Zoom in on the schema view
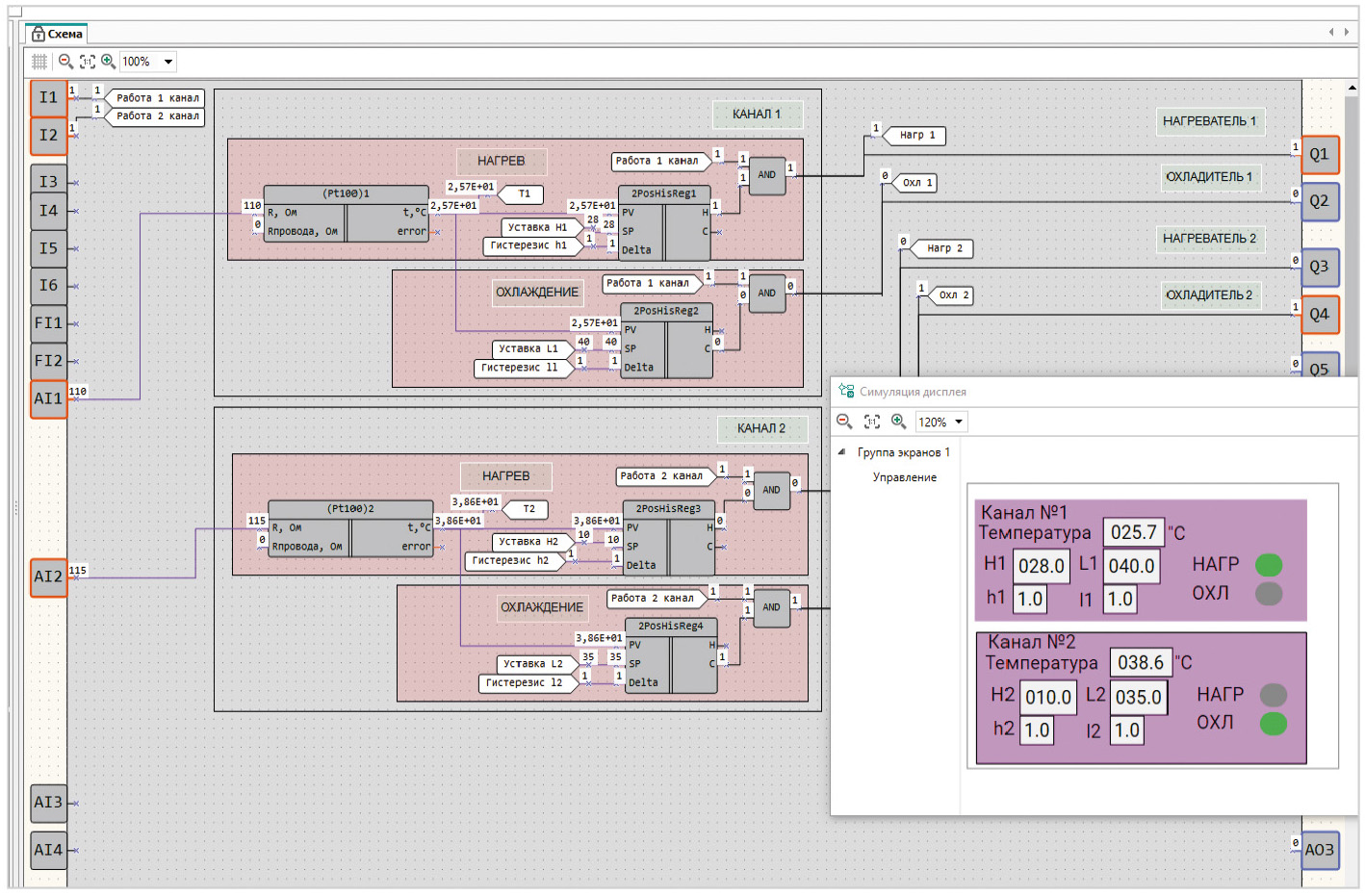1365x896 pixels. (x=109, y=62)
